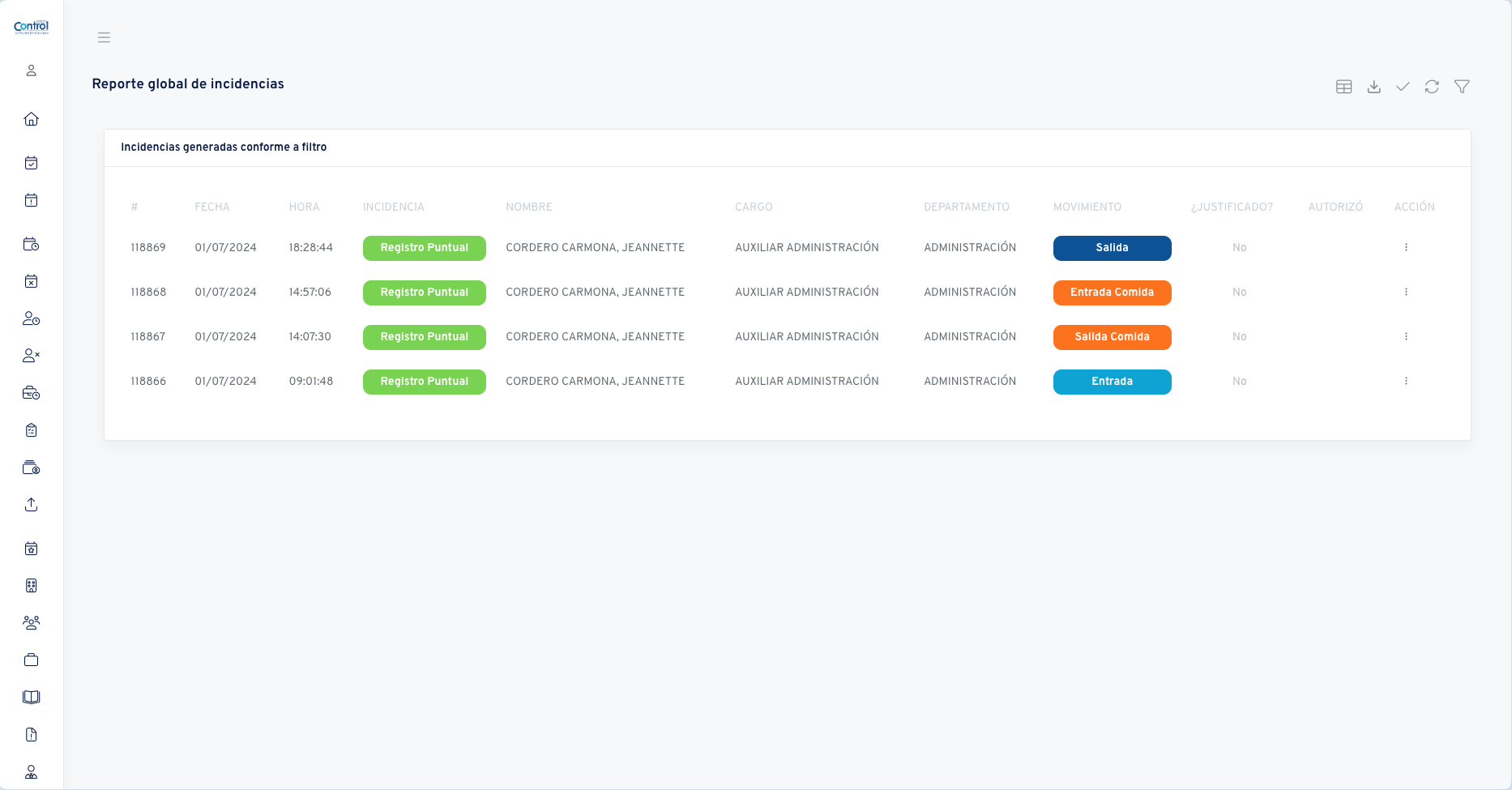Download the report with download icon

click(x=1373, y=87)
